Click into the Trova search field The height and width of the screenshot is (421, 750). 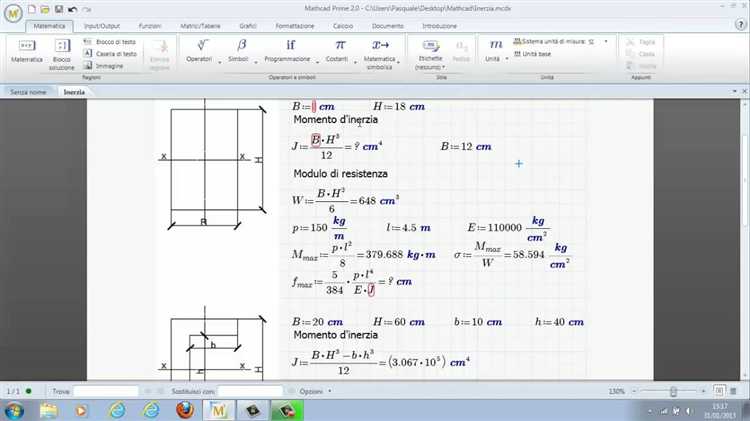pos(106,391)
